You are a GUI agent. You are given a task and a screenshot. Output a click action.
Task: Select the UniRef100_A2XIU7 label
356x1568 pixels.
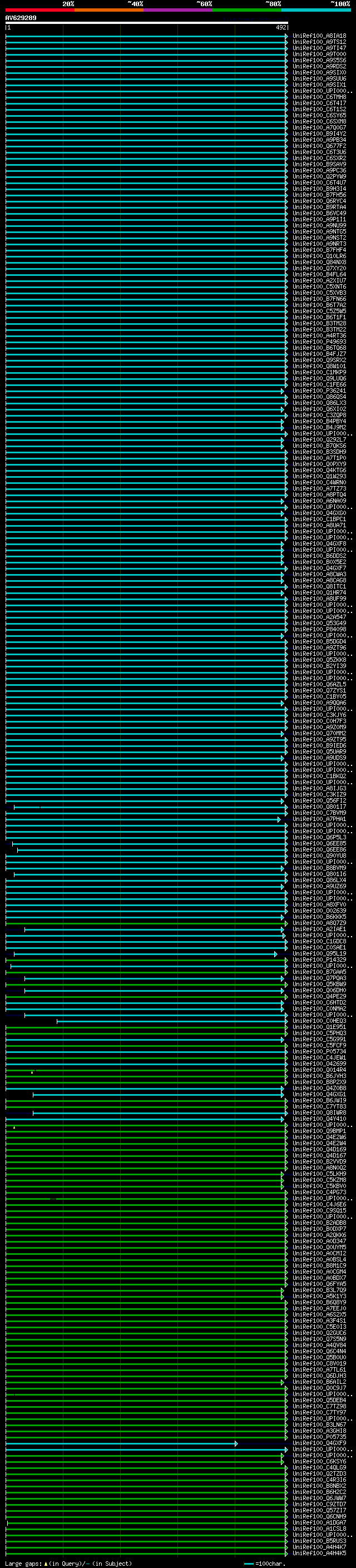(319, 280)
